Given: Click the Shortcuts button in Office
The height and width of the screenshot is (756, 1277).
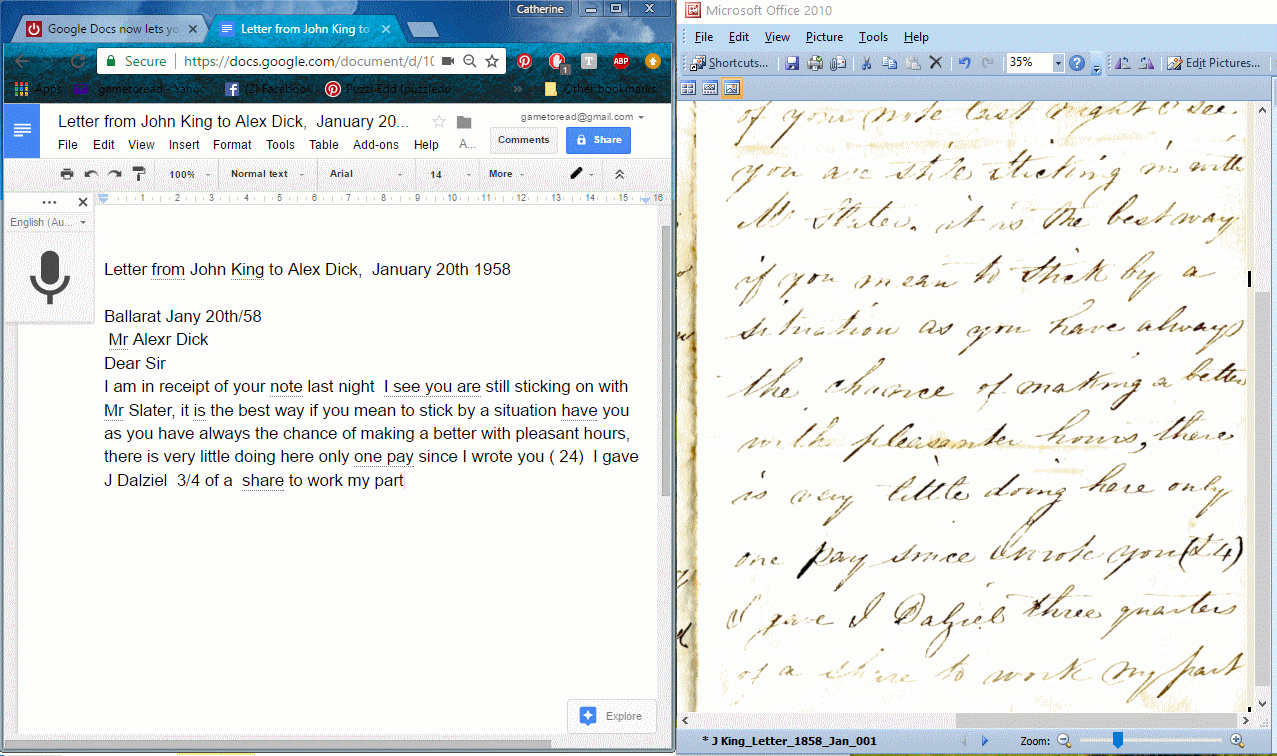Looking at the screenshot, I should tap(729, 63).
